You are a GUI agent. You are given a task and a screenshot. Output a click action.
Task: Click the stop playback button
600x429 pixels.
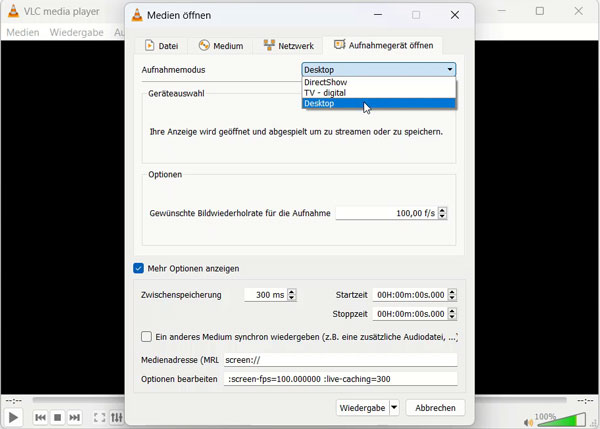[x=57, y=417]
